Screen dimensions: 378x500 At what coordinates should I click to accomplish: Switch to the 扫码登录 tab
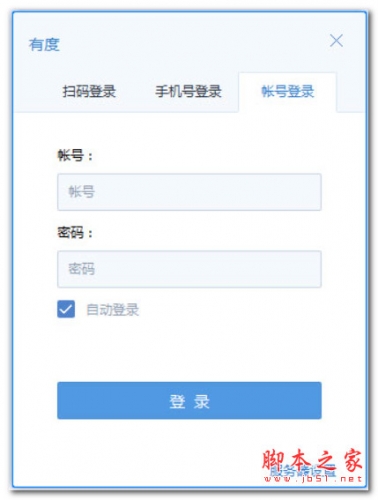click(89, 91)
